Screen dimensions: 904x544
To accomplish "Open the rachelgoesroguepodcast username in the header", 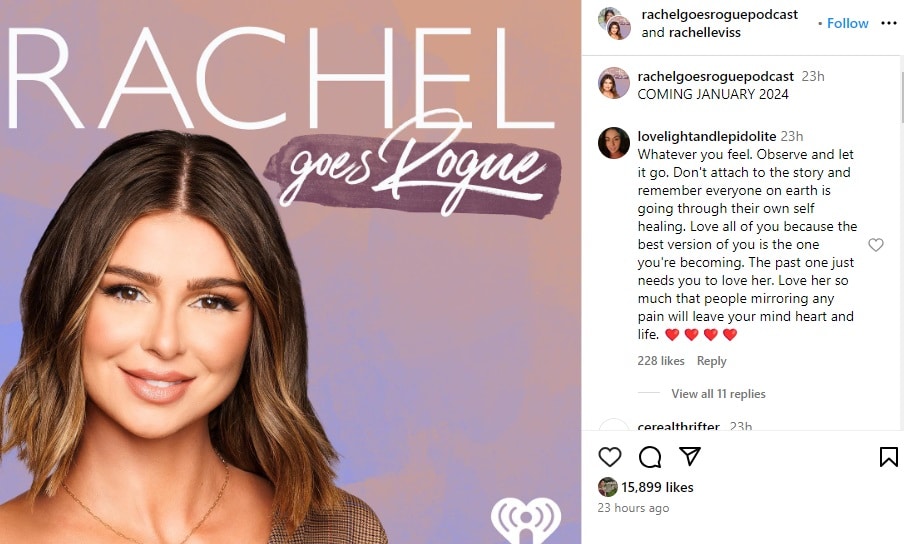I will [720, 14].
